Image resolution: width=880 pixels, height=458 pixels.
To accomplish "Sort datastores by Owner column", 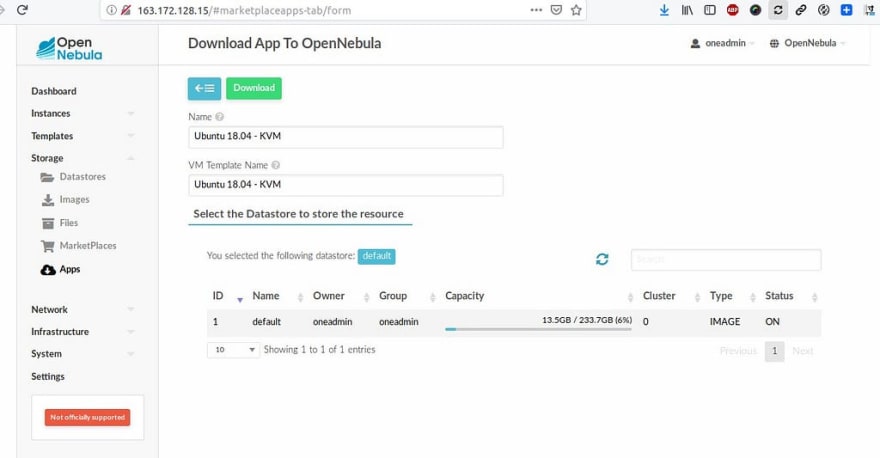I will [341, 296].
